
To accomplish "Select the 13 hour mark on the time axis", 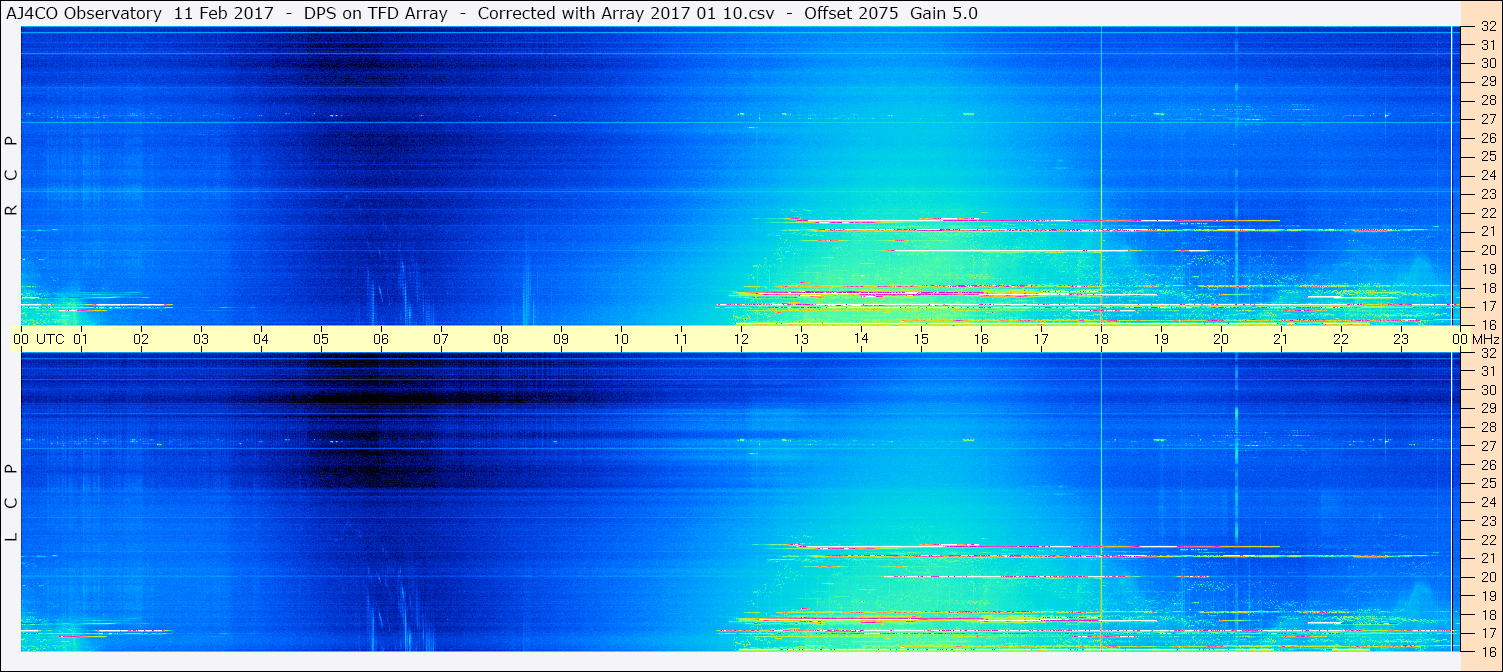I will (801, 340).
